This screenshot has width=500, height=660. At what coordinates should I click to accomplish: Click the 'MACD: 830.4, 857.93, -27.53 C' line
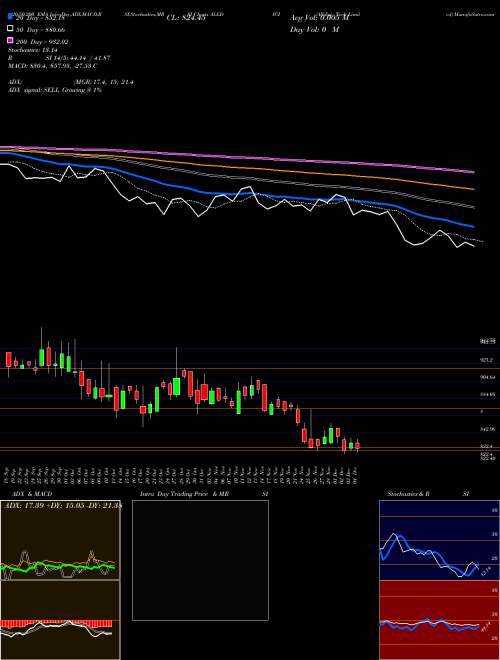[53, 66]
